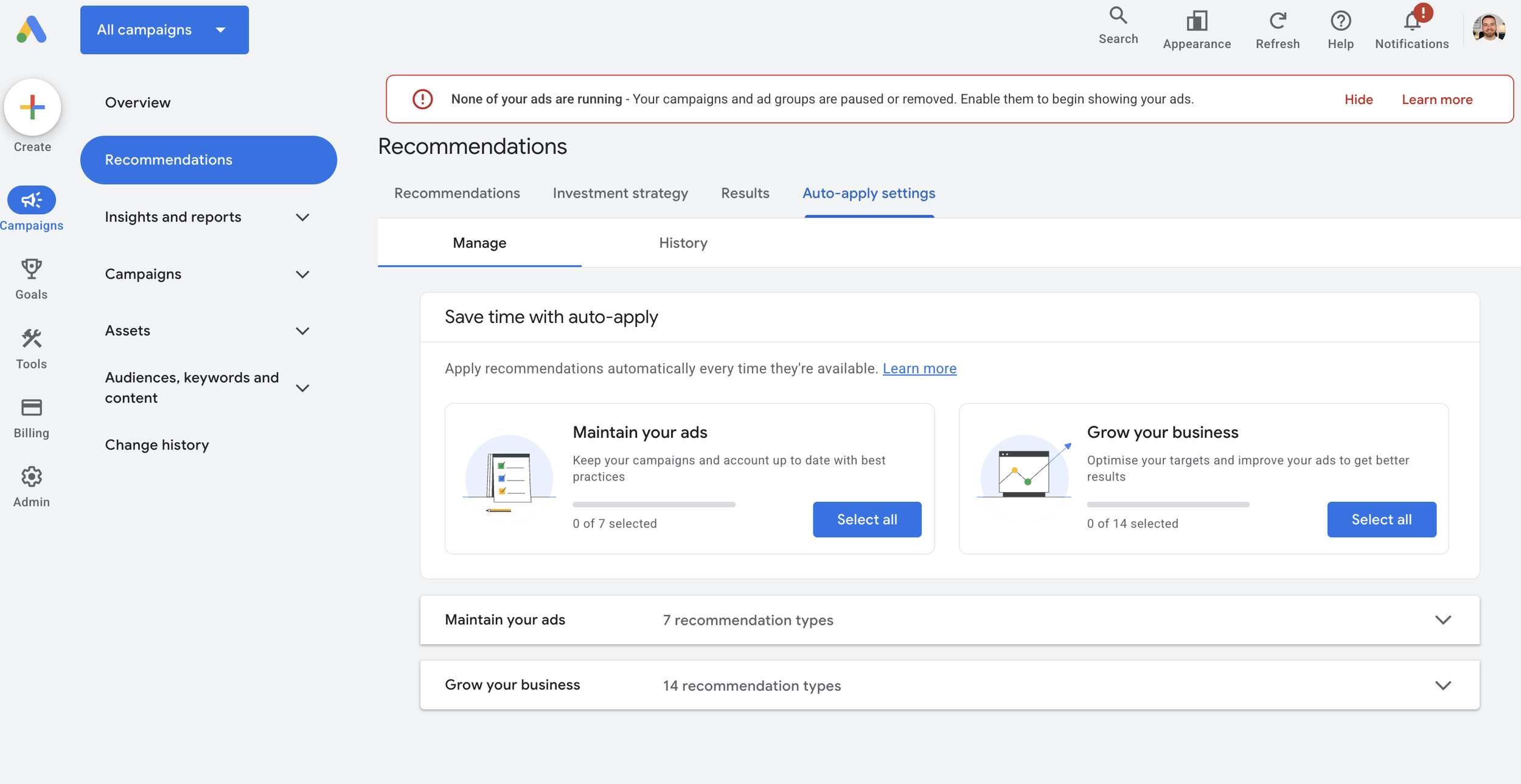Select the Auto-apply settings tab
The image size is (1521, 784).
(869, 193)
